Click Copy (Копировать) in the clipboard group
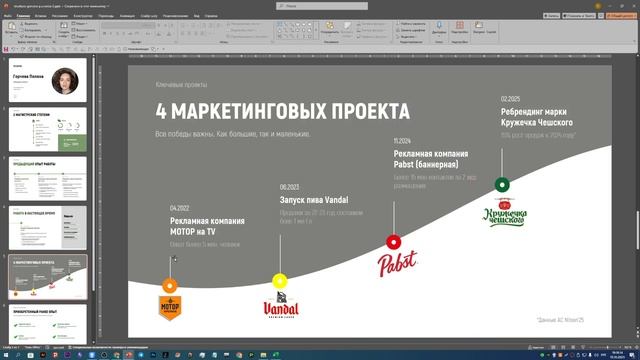Screen dimensions: 640x360 (31, 30)
